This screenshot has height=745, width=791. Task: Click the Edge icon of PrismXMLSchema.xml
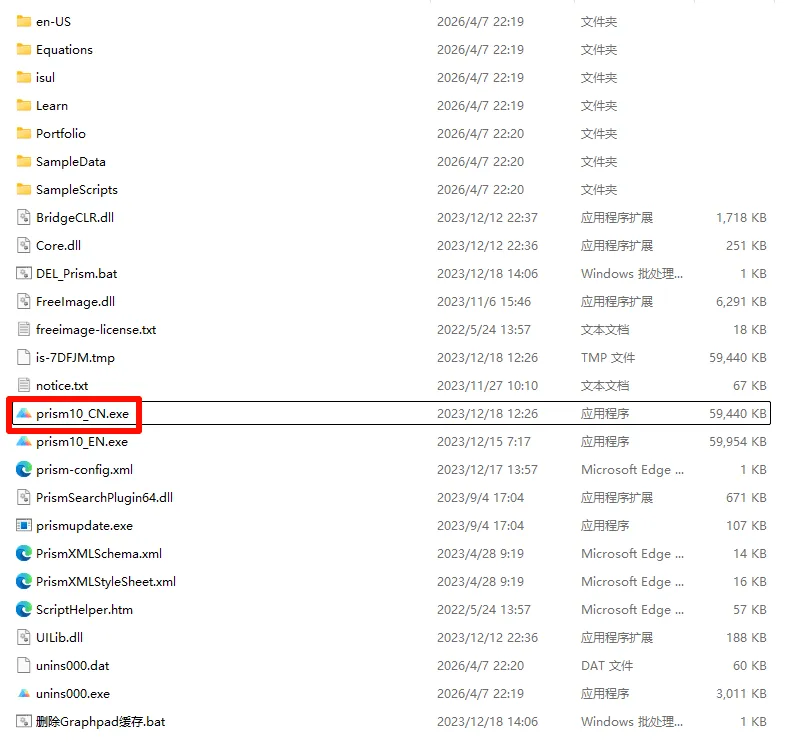pos(24,553)
